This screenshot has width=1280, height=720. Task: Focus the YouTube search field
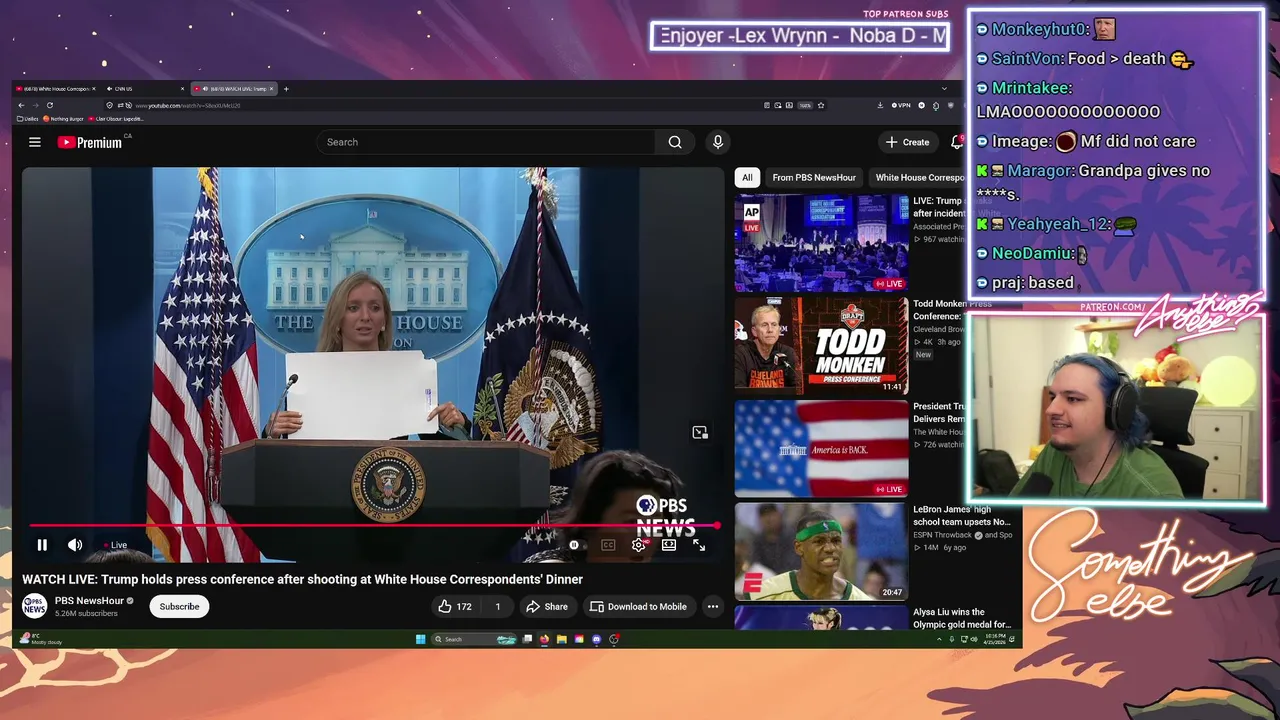click(x=486, y=142)
